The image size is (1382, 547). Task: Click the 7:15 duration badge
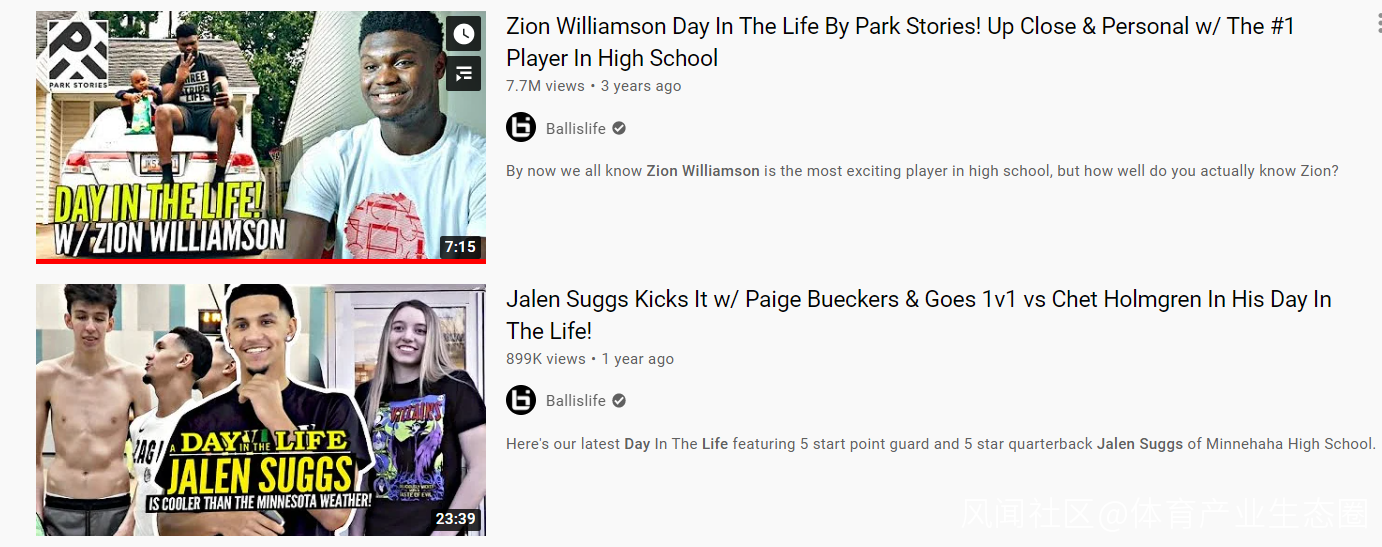click(x=460, y=246)
